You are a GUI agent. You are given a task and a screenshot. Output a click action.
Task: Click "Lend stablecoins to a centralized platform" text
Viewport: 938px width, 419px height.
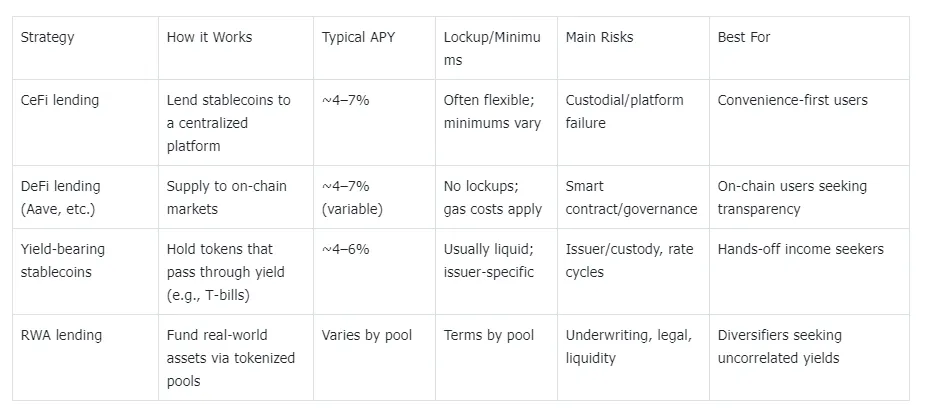pyautogui.click(x=228, y=123)
